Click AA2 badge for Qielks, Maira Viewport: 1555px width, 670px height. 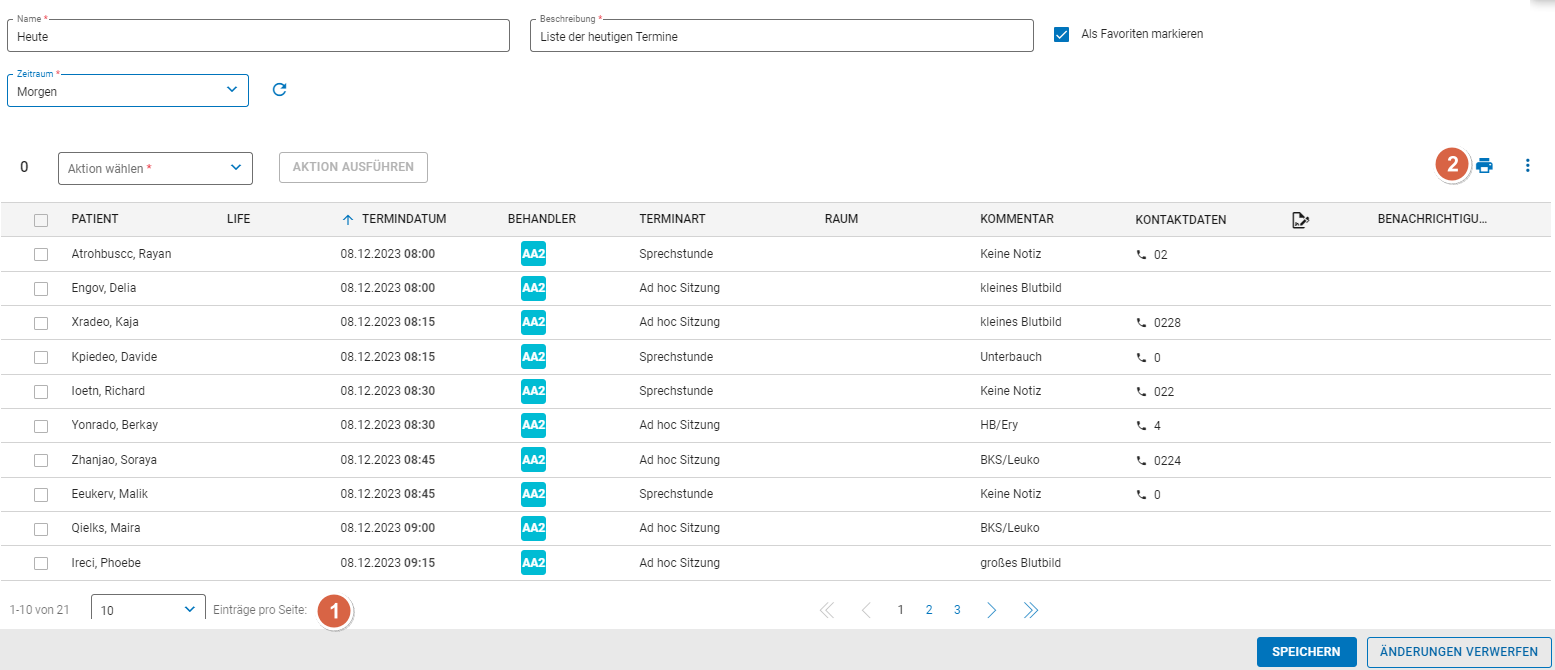tap(533, 528)
